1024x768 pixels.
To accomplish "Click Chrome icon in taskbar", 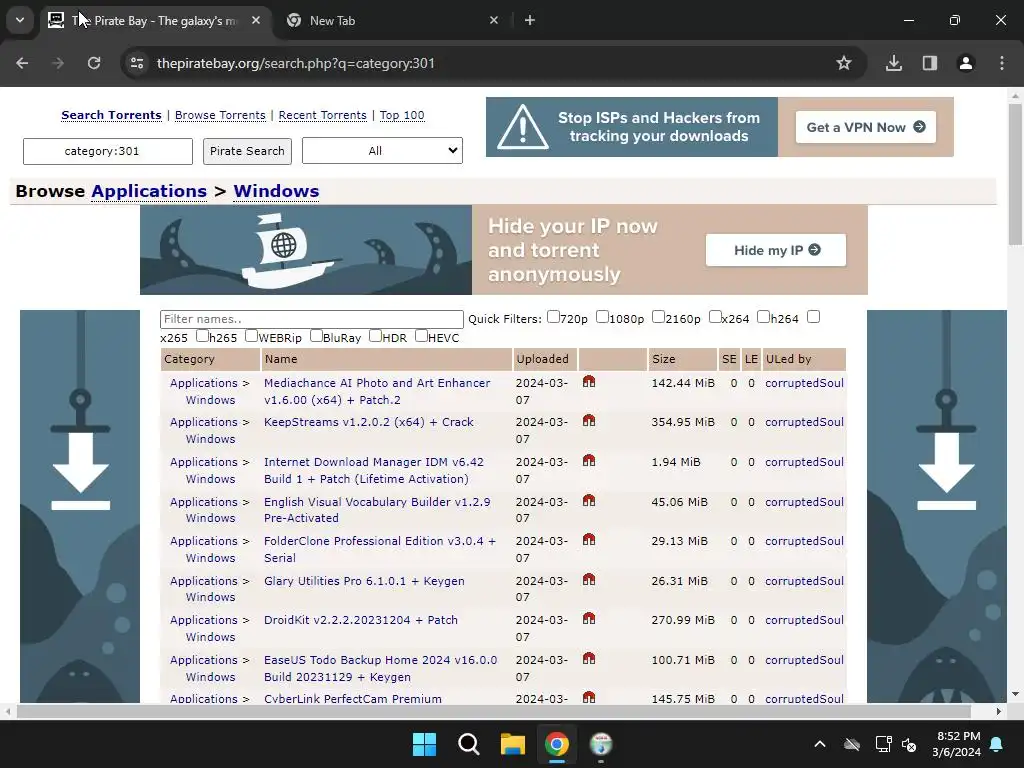I will click(557, 744).
